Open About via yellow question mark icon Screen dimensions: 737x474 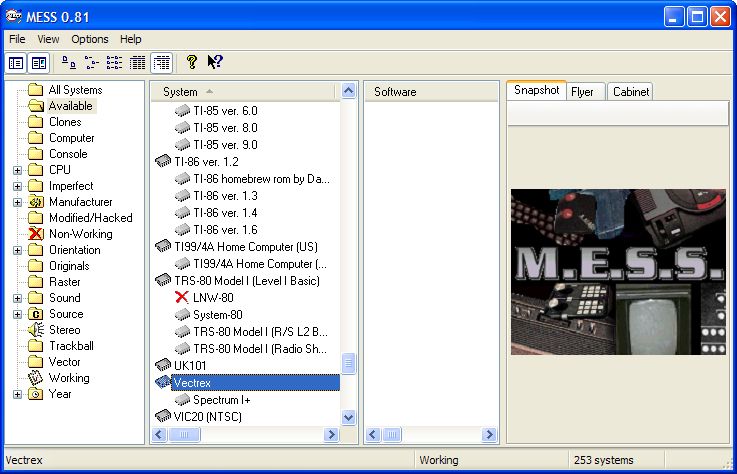point(191,62)
